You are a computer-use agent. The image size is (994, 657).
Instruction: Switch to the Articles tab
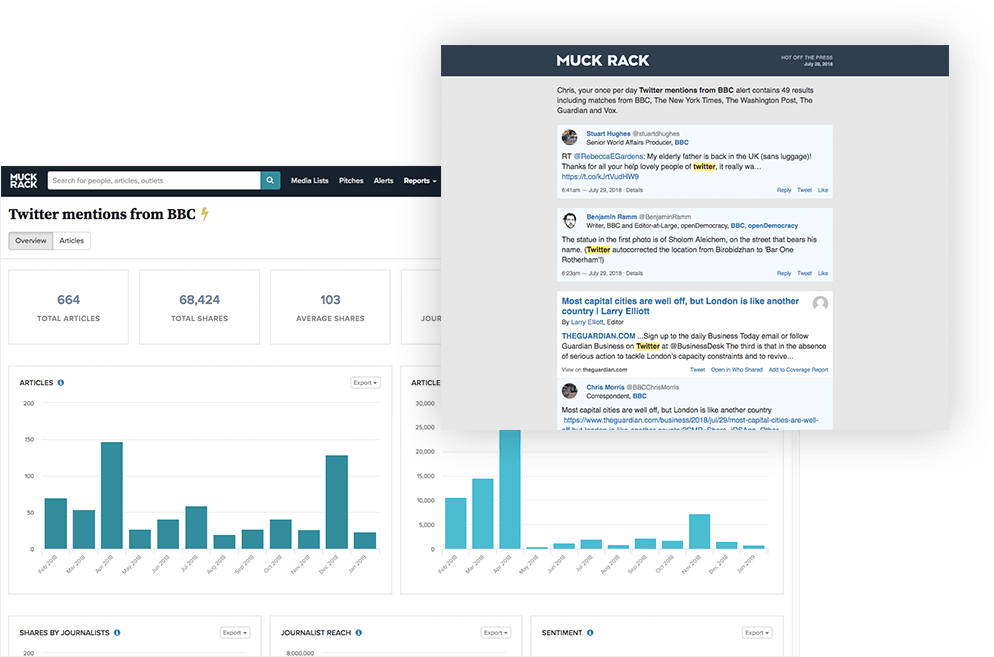72,240
